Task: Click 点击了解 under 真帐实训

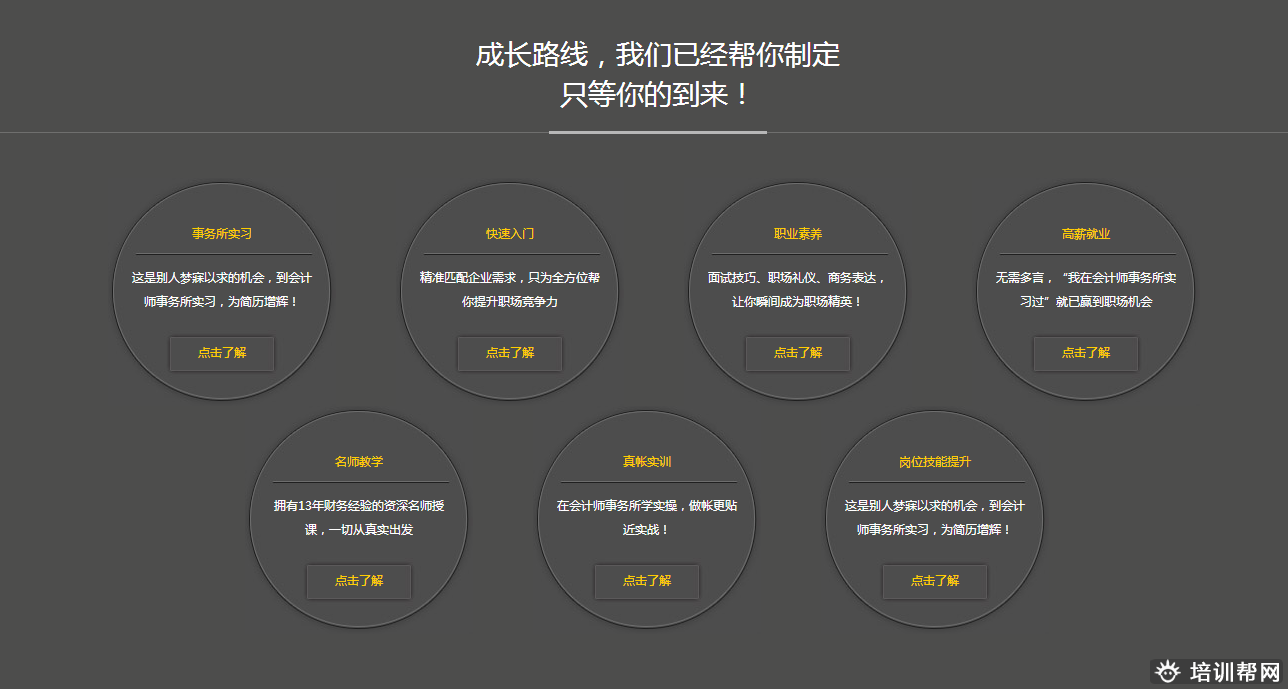Action: pyautogui.click(x=647, y=581)
